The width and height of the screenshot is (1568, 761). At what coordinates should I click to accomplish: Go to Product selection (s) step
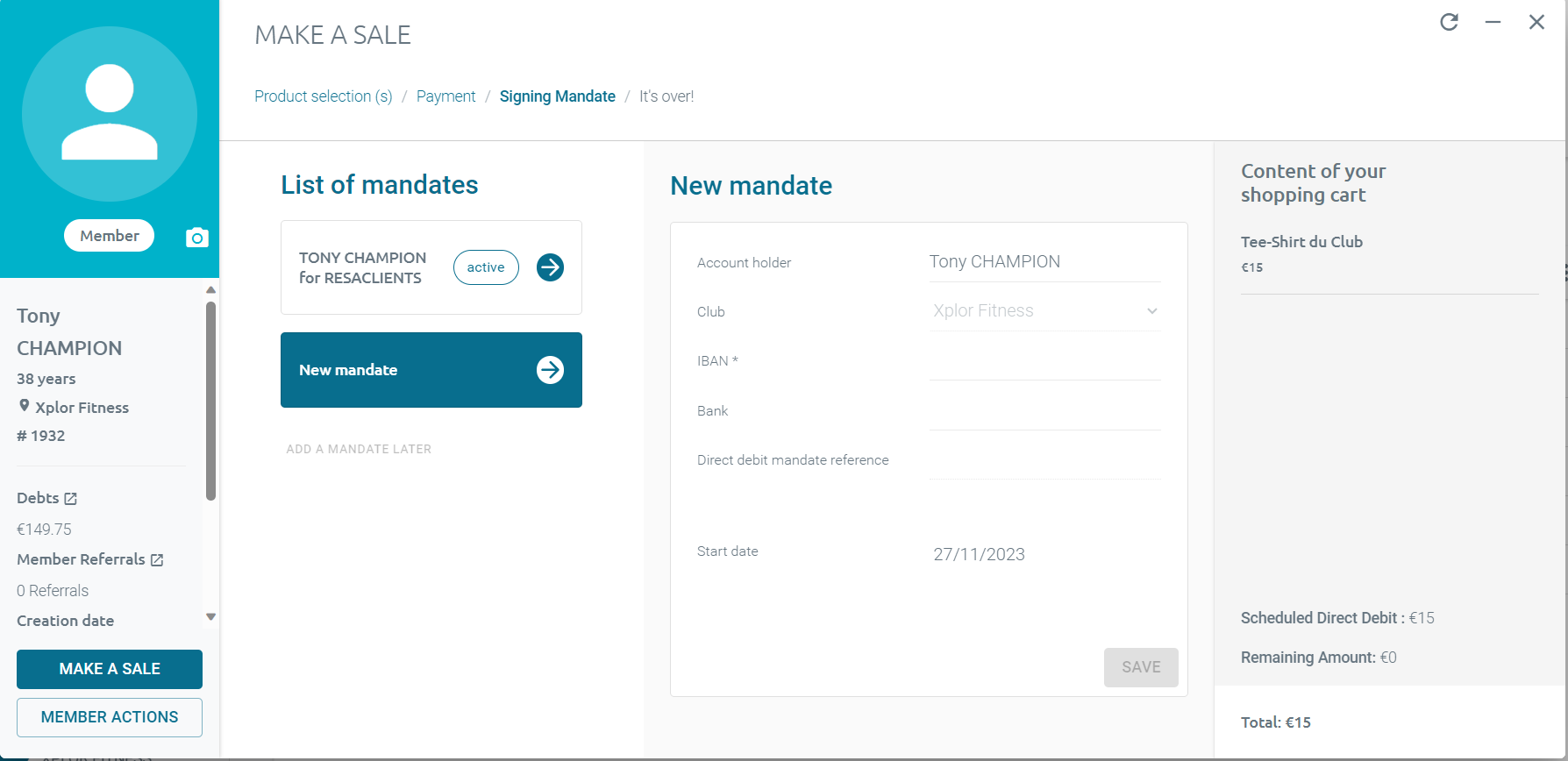pyautogui.click(x=324, y=96)
